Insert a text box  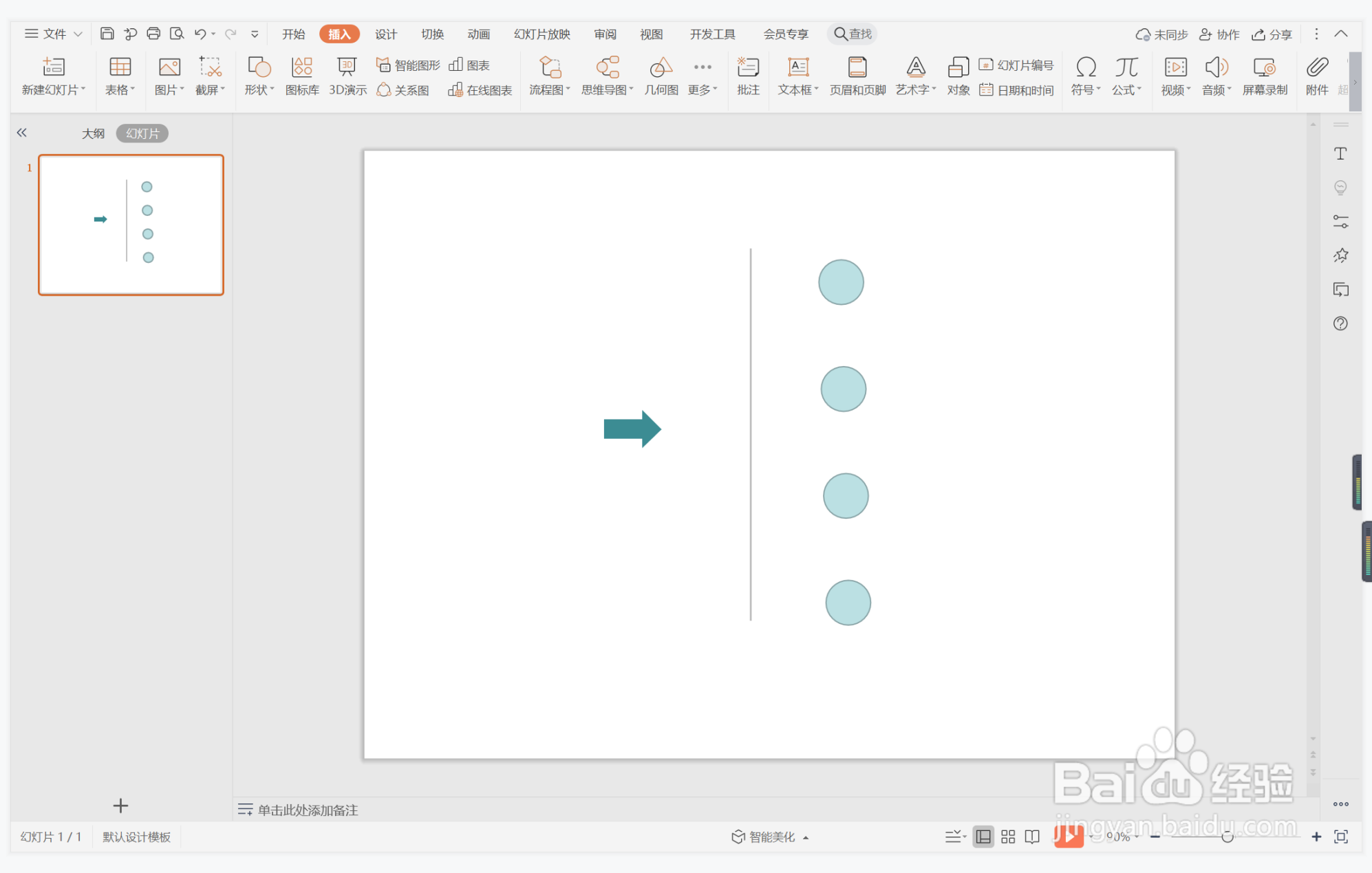[x=797, y=74]
